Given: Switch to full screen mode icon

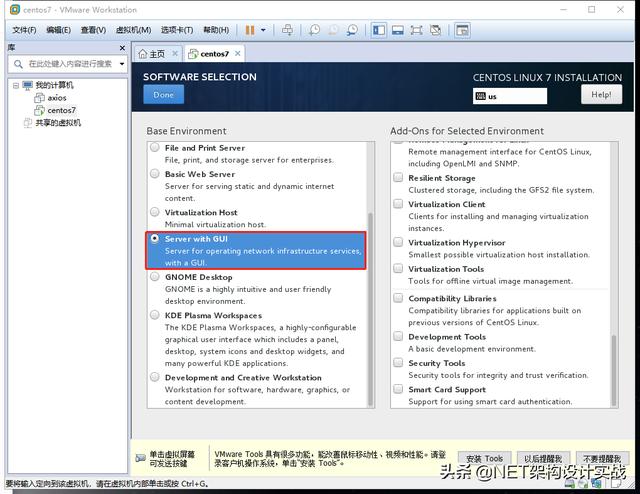Looking at the screenshot, I should tap(416, 30).
